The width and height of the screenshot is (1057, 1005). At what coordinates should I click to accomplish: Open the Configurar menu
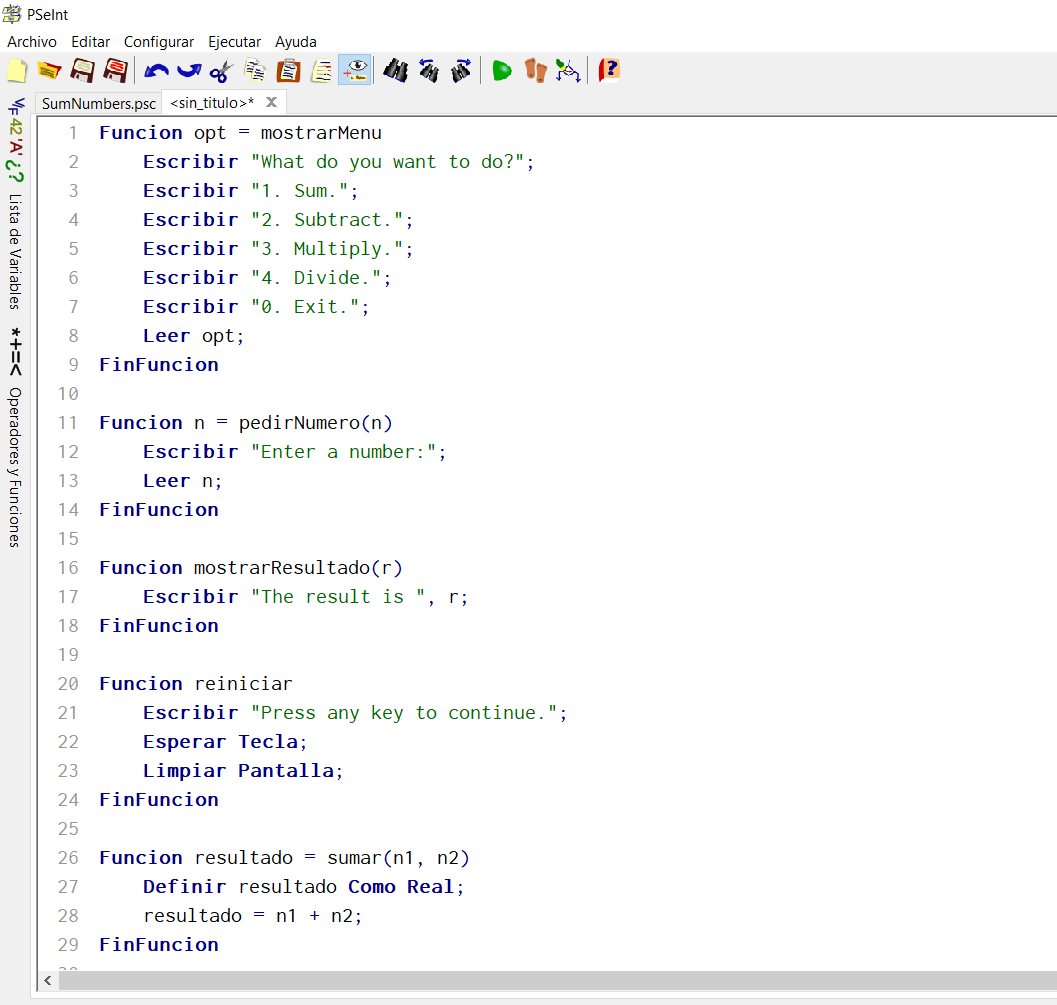158,42
